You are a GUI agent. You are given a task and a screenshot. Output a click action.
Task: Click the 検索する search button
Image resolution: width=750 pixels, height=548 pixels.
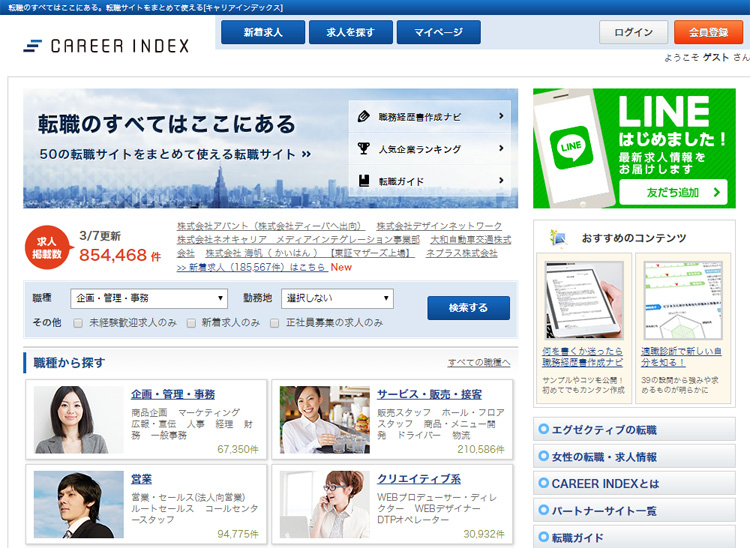[x=468, y=308]
